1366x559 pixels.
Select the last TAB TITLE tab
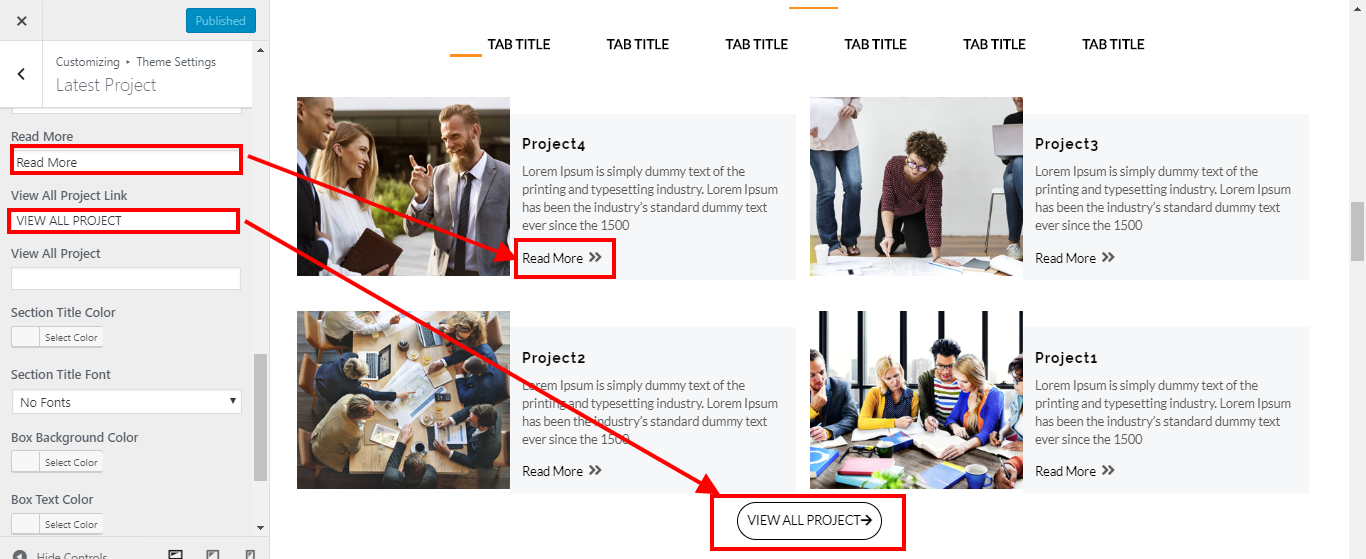1113,44
